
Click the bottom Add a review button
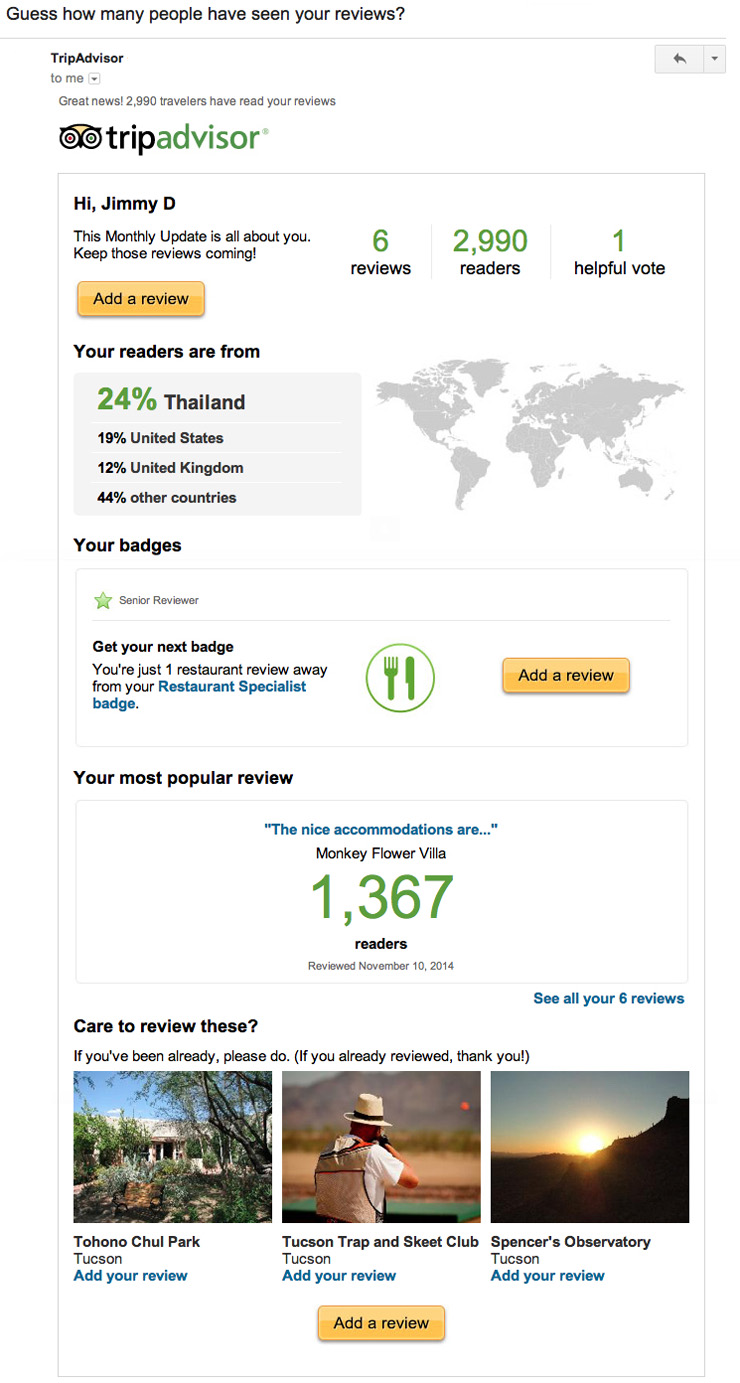coord(381,1323)
